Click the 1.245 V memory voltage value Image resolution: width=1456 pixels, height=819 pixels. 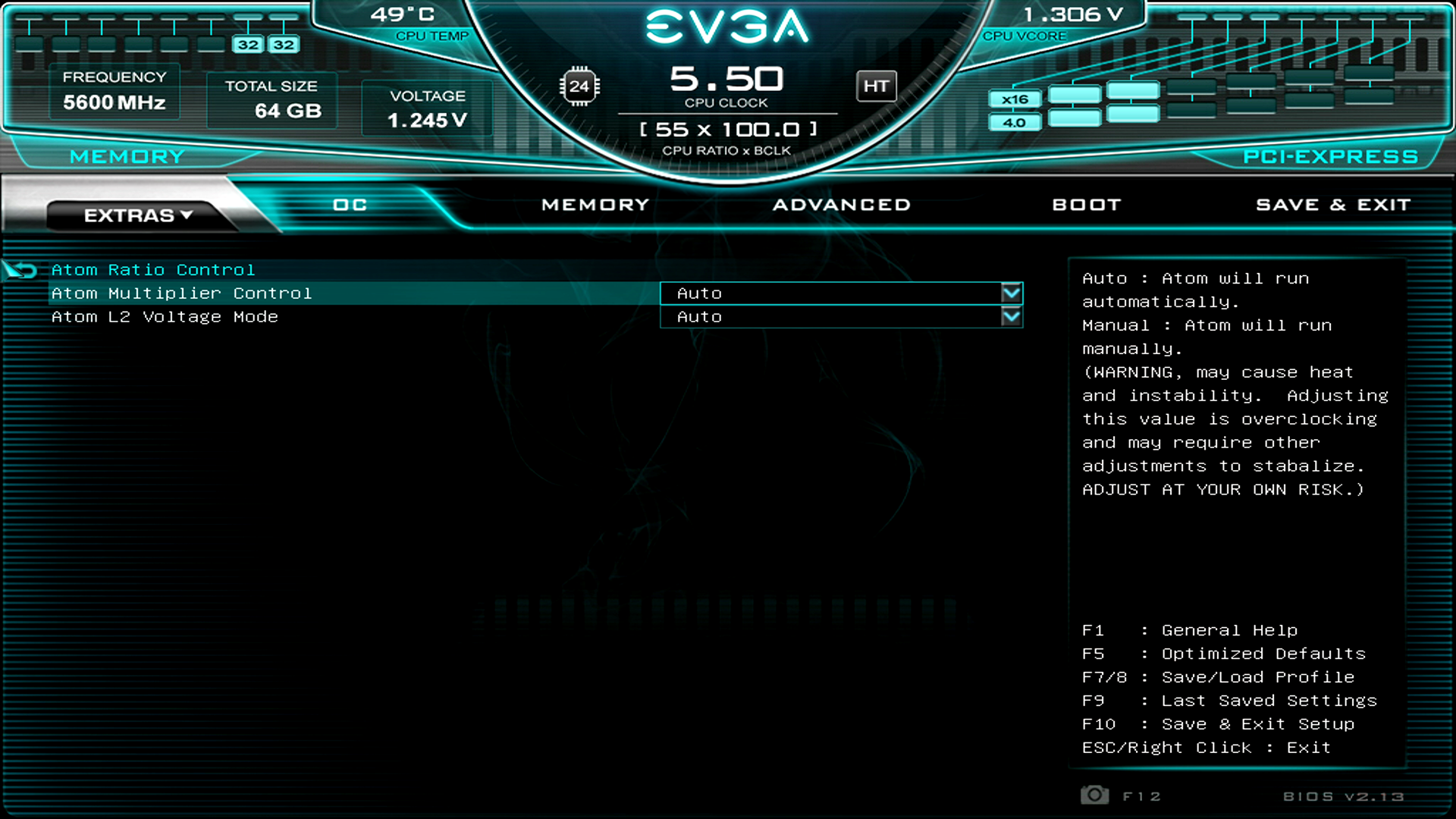(427, 121)
